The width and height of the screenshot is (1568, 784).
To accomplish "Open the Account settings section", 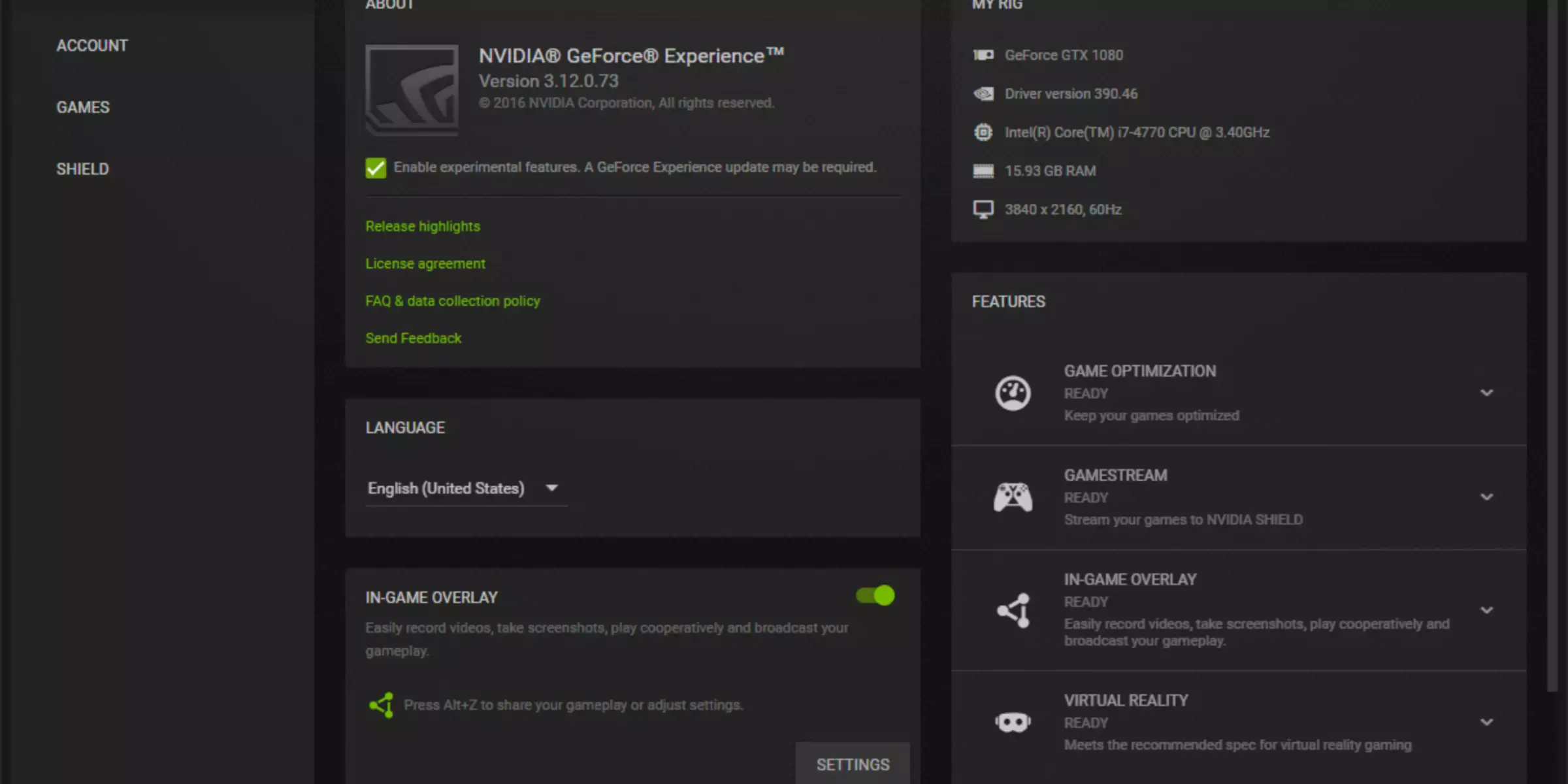I will (92, 46).
